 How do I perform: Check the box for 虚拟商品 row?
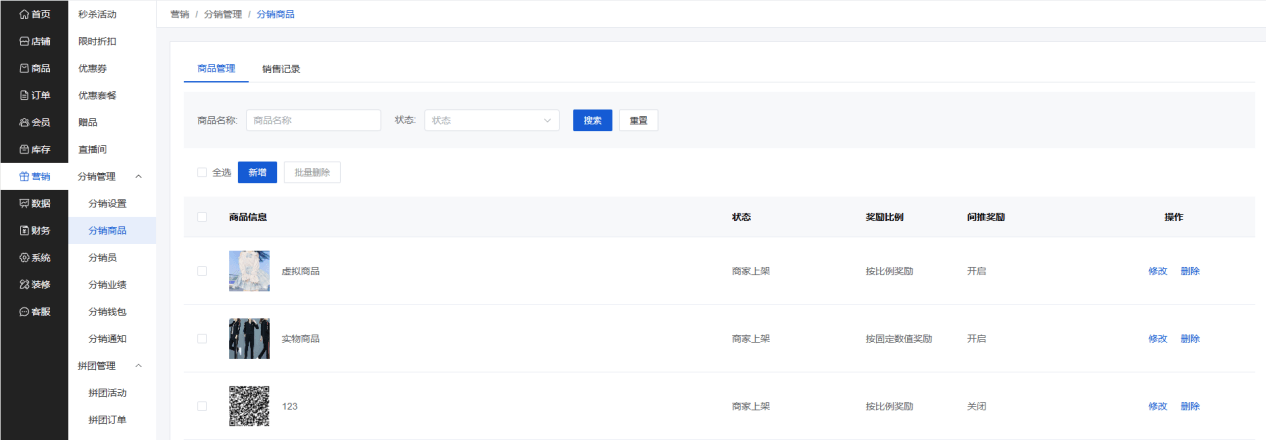202,271
